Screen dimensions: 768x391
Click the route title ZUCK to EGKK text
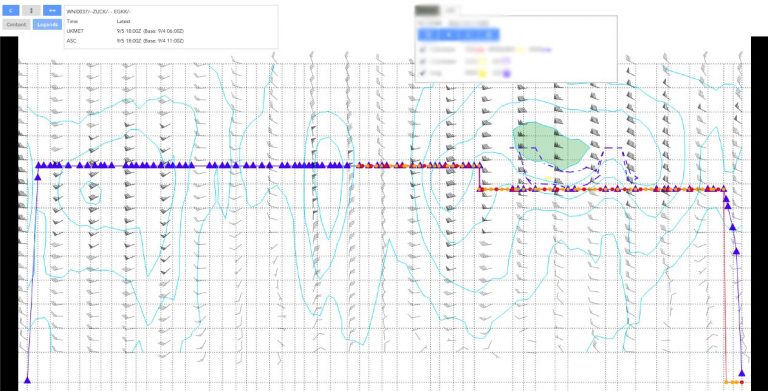point(98,11)
